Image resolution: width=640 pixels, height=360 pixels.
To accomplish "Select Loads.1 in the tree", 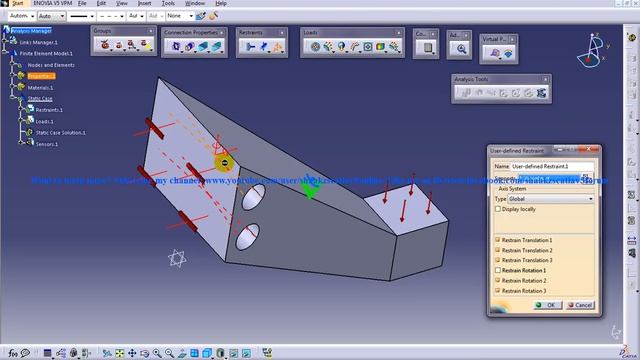I will point(44,121).
